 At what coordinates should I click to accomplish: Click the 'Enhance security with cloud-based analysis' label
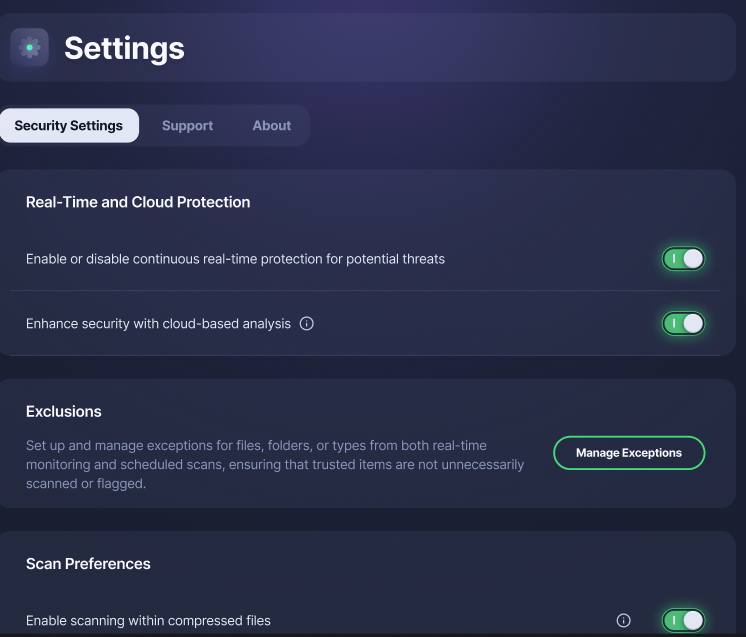(158, 323)
